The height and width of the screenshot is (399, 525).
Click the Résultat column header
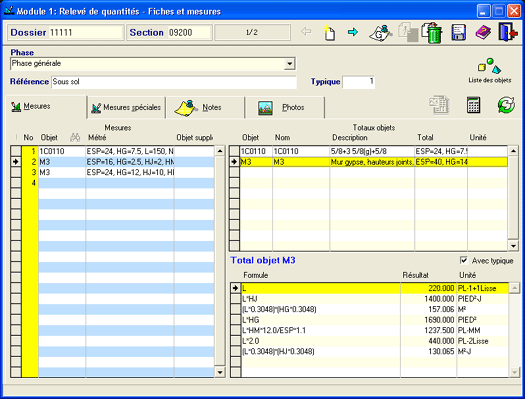coord(415,275)
